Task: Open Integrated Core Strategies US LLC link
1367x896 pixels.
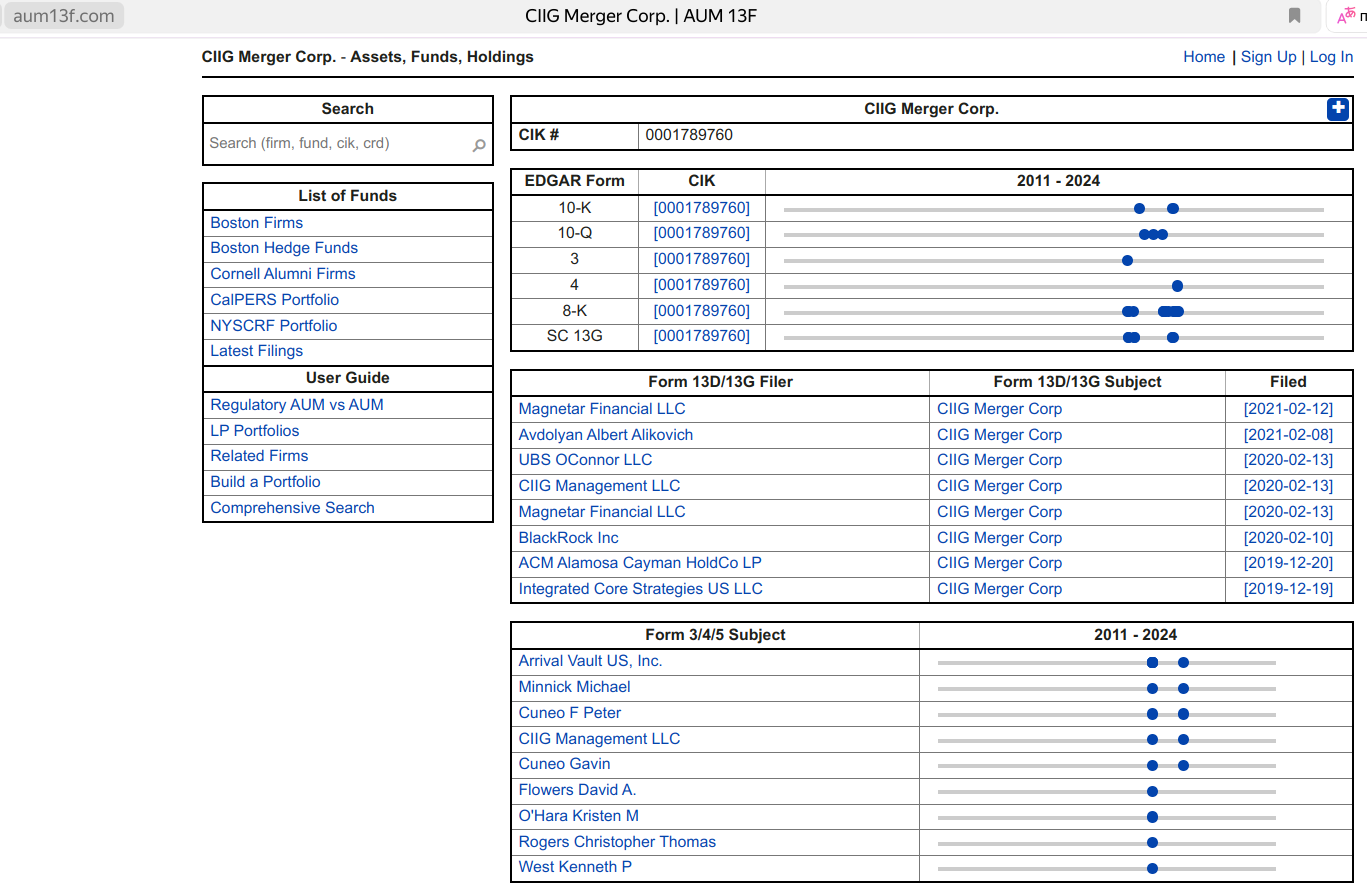Action: point(640,589)
